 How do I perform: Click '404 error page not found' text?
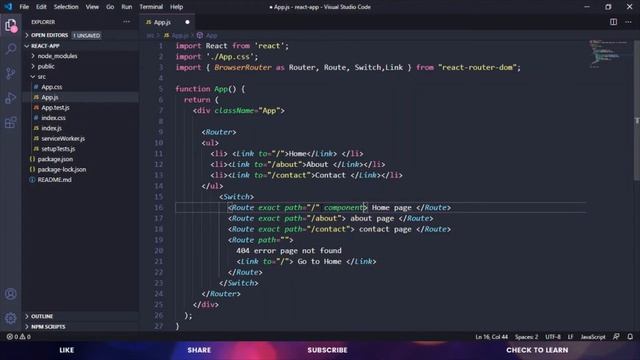[289, 251]
